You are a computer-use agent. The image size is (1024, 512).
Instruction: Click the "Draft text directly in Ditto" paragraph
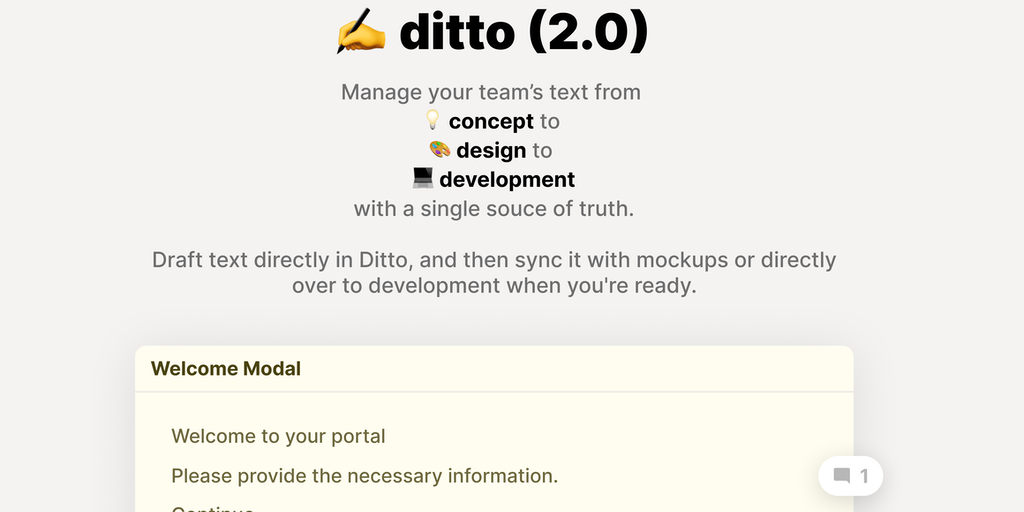(494, 260)
